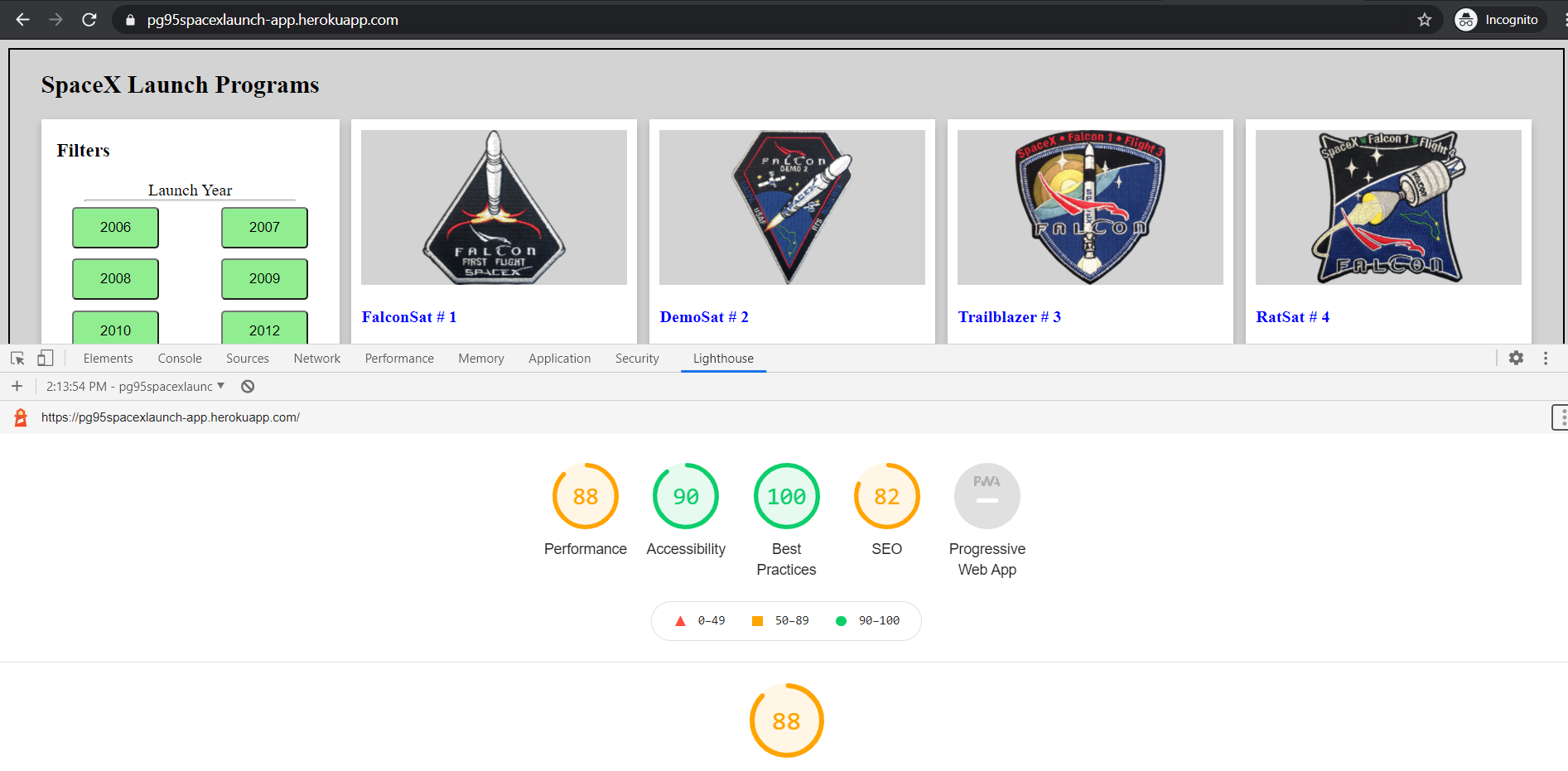Image resolution: width=1568 pixels, height=771 pixels.
Task: Open the Security tab
Action: pyautogui.click(x=637, y=359)
